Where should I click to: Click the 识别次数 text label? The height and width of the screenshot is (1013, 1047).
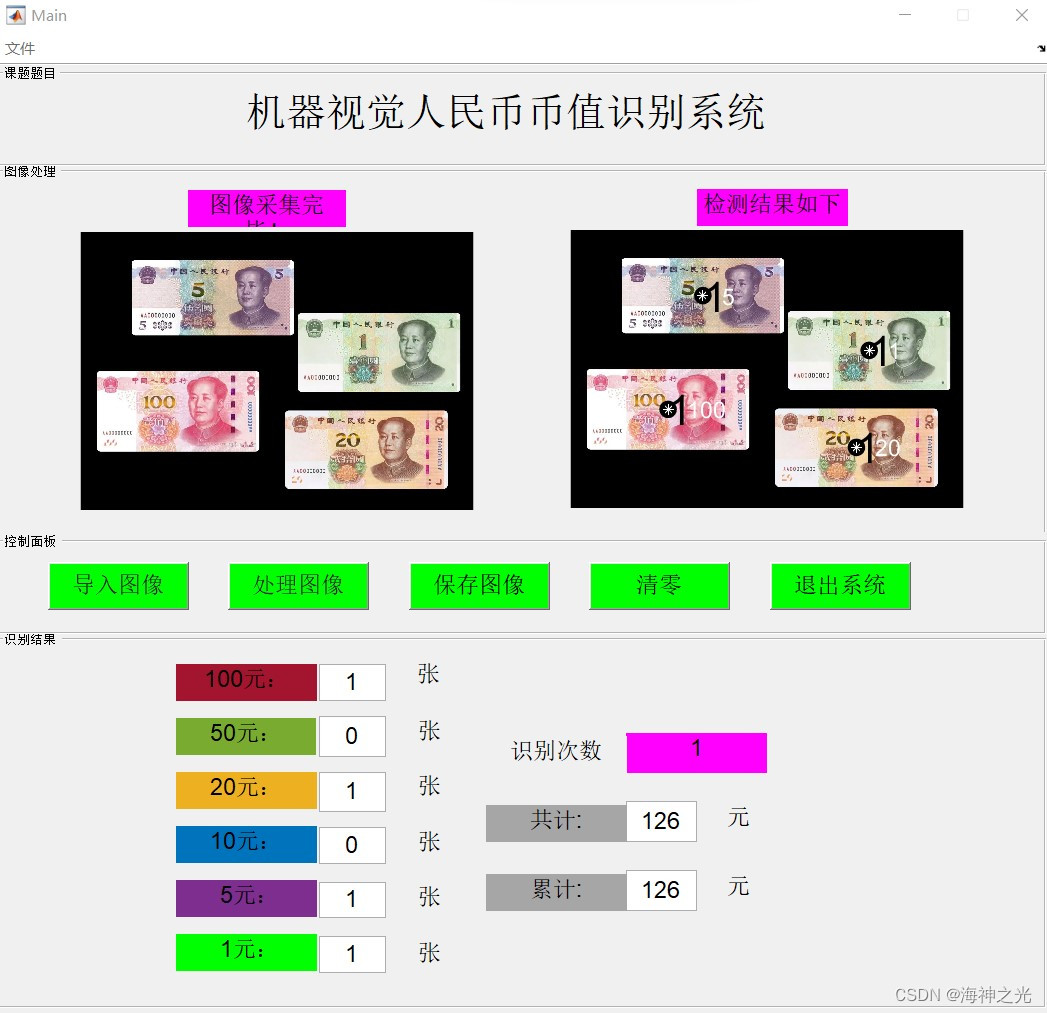pyautogui.click(x=556, y=751)
